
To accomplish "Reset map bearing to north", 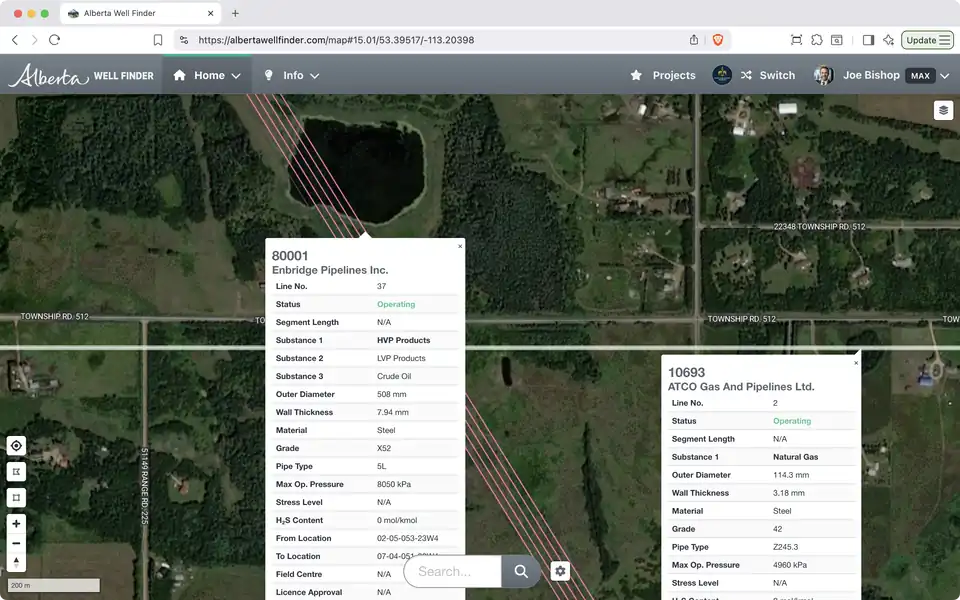I will click(x=17, y=561).
